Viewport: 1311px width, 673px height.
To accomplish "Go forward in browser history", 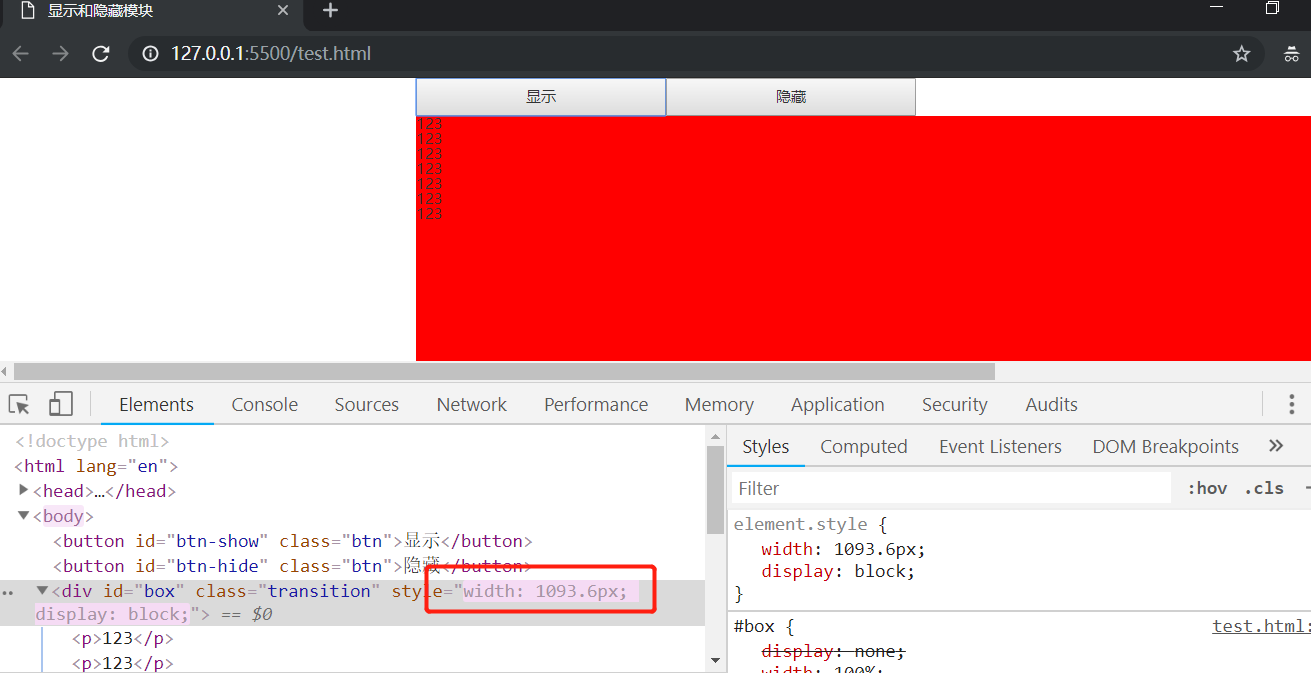I will [61, 53].
